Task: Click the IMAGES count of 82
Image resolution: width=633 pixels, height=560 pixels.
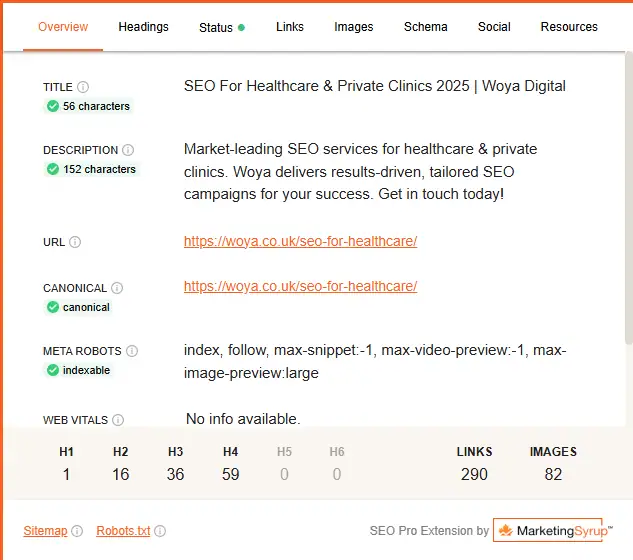Action: point(553,474)
